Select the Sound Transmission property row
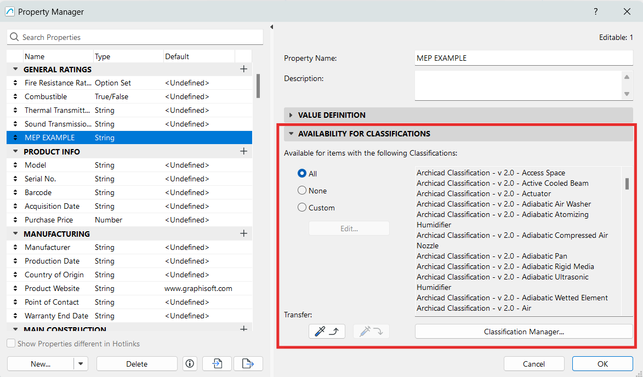Screen dimensions: 643x377 tap(129, 124)
